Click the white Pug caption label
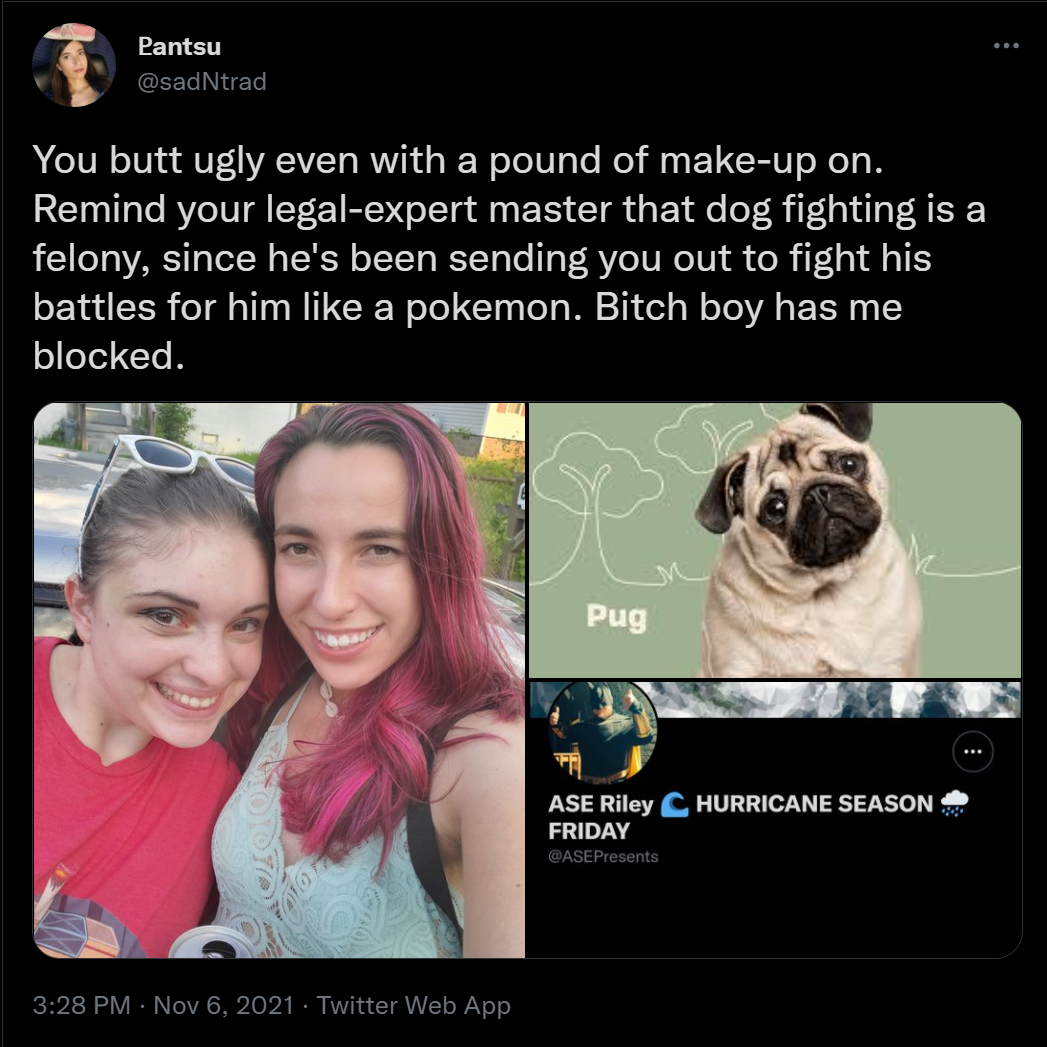 click(x=617, y=617)
